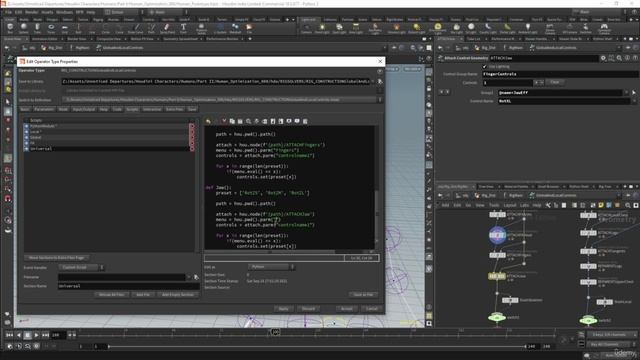Open the gear menu in the parameter pane
The width and height of the screenshot is (640, 360).
[603, 58]
